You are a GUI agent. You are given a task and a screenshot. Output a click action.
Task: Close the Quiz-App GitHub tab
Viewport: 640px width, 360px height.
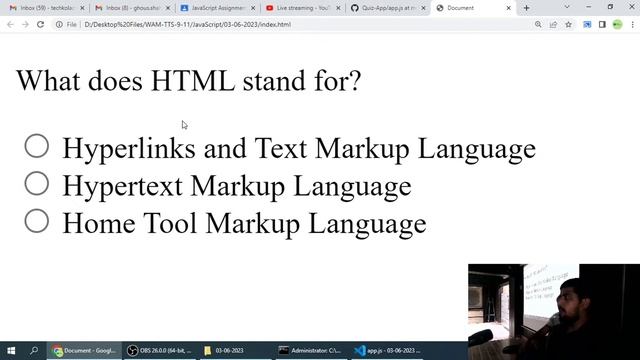point(423,8)
